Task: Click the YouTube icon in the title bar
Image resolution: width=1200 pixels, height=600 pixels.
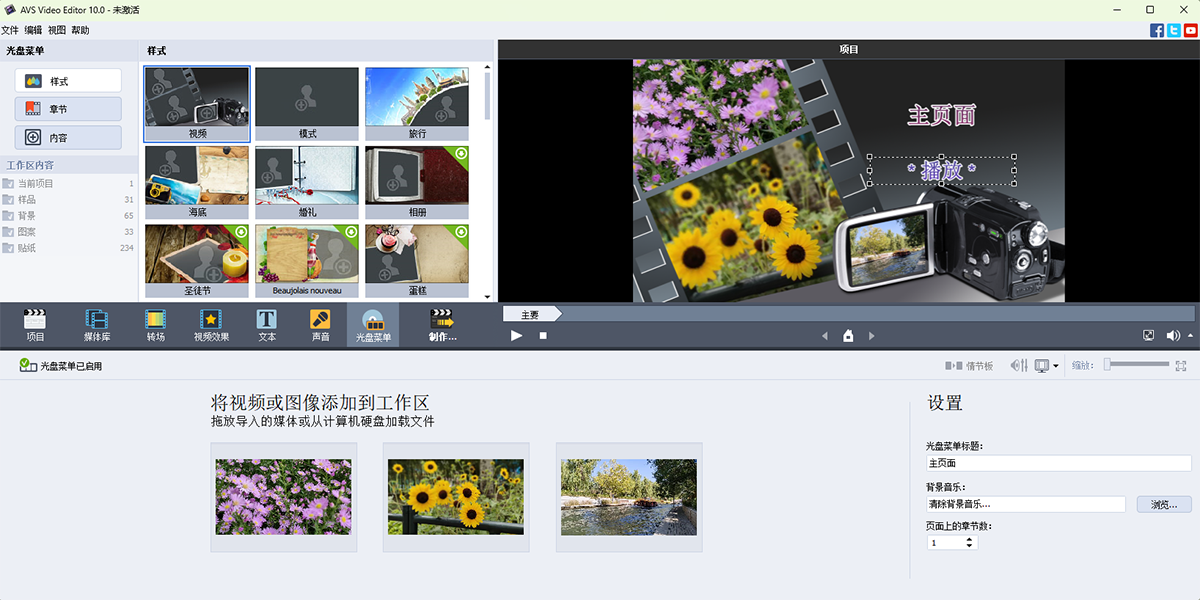Action: [1190, 30]
